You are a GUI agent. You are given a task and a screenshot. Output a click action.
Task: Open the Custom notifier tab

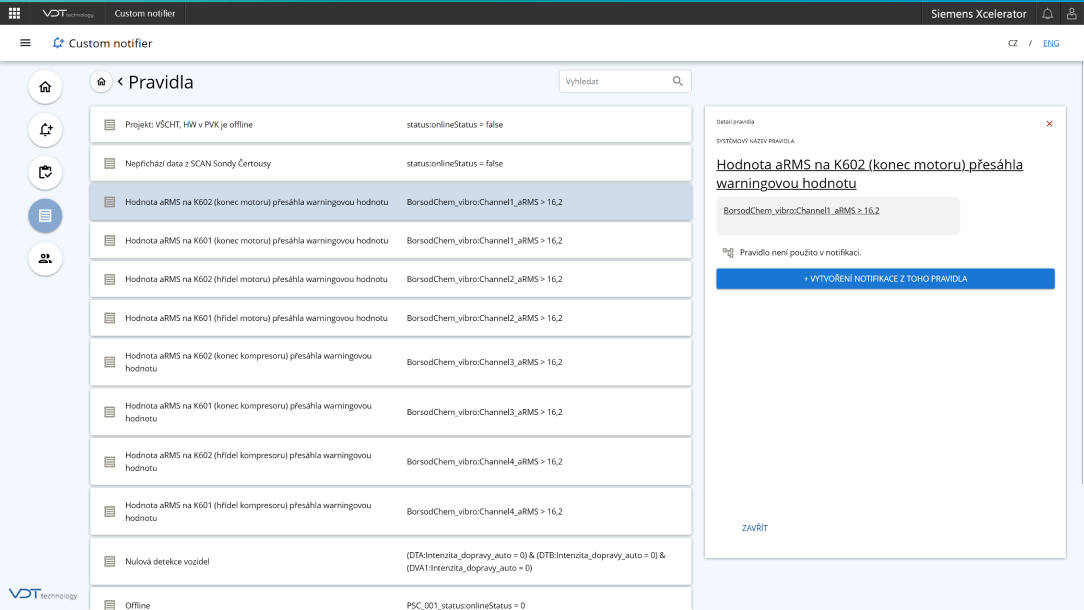(144, 13)
